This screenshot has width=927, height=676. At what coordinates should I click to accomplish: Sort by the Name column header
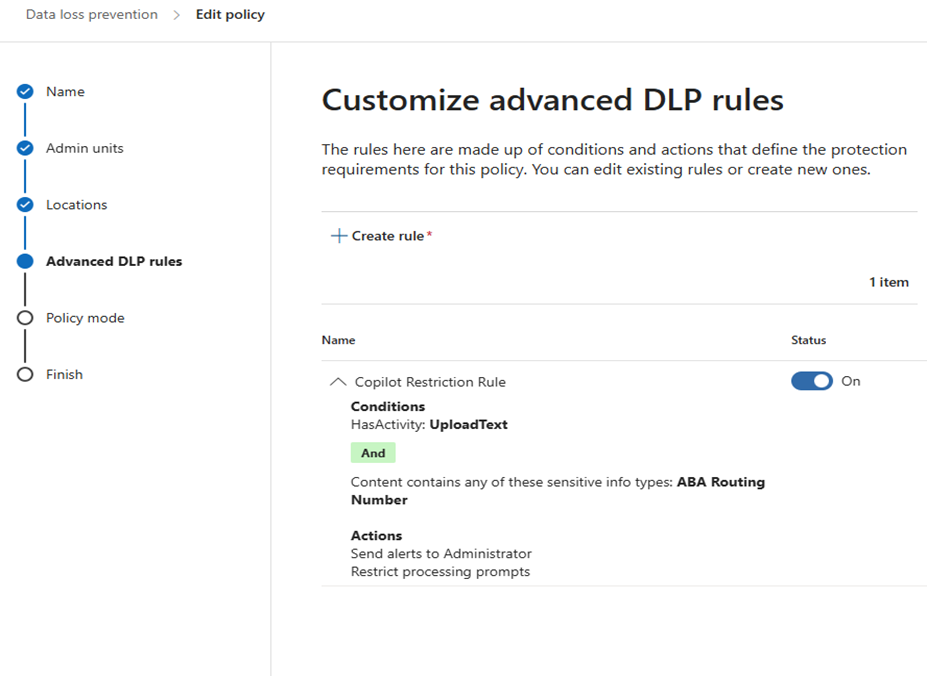pyautogui.click(x=338, y=340)
